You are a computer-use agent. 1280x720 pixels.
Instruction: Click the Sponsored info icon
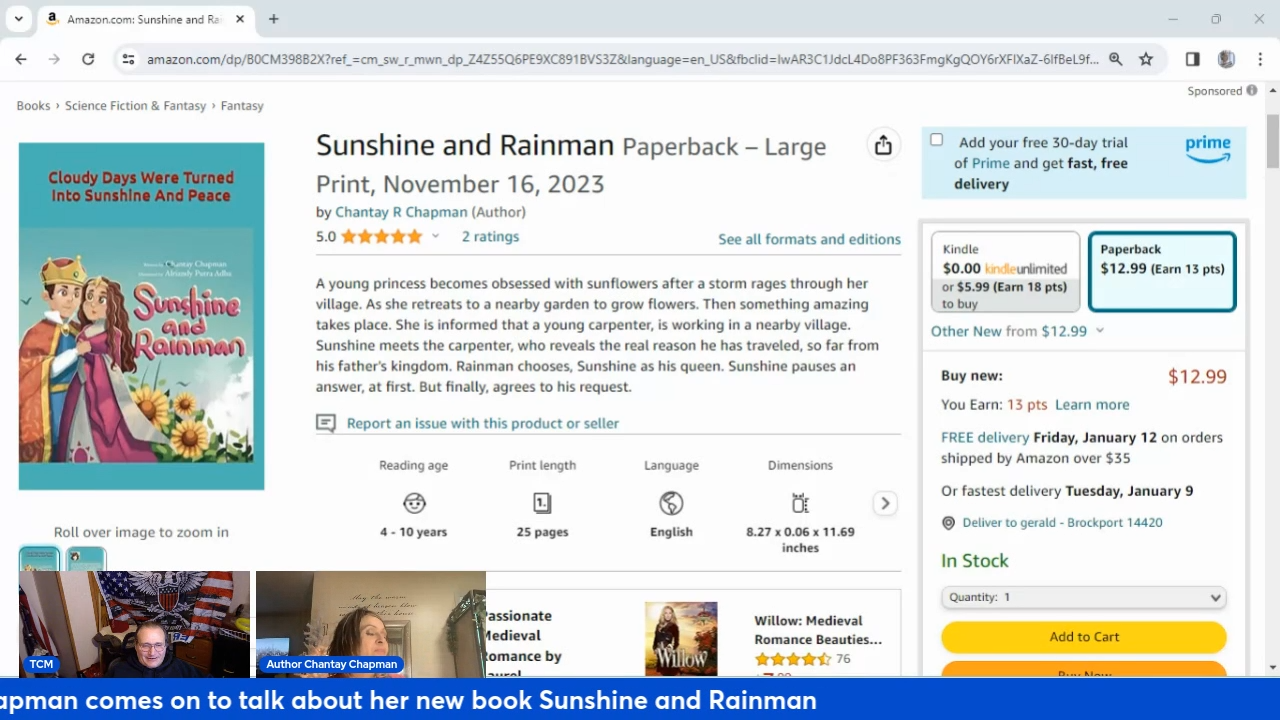point(1251,91)
